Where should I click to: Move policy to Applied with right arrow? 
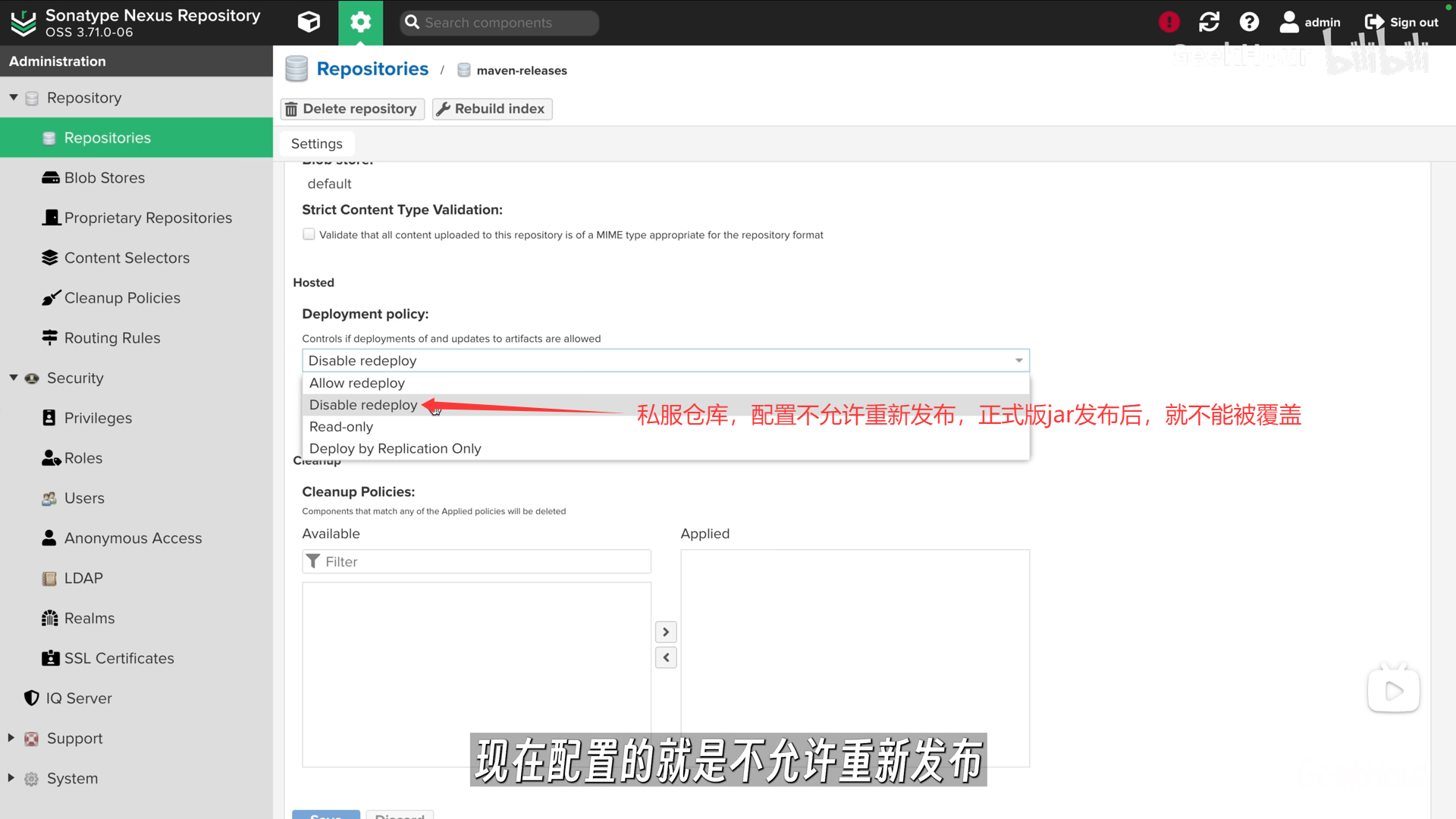666,632
